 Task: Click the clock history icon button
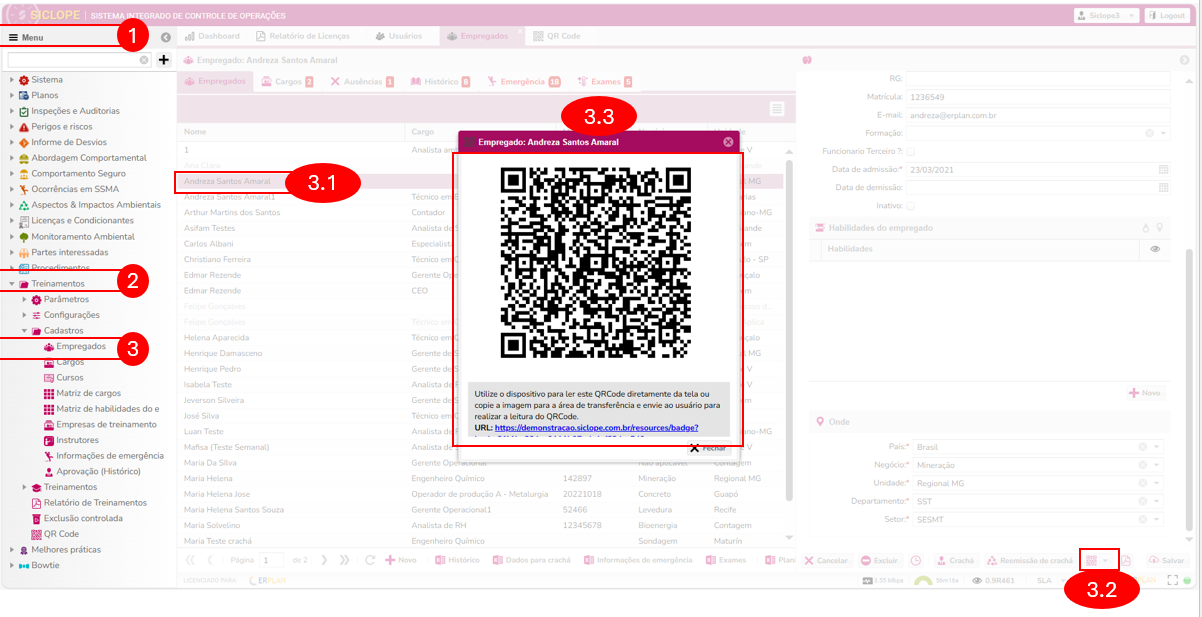pyautogui.click(x=916, y=560)
